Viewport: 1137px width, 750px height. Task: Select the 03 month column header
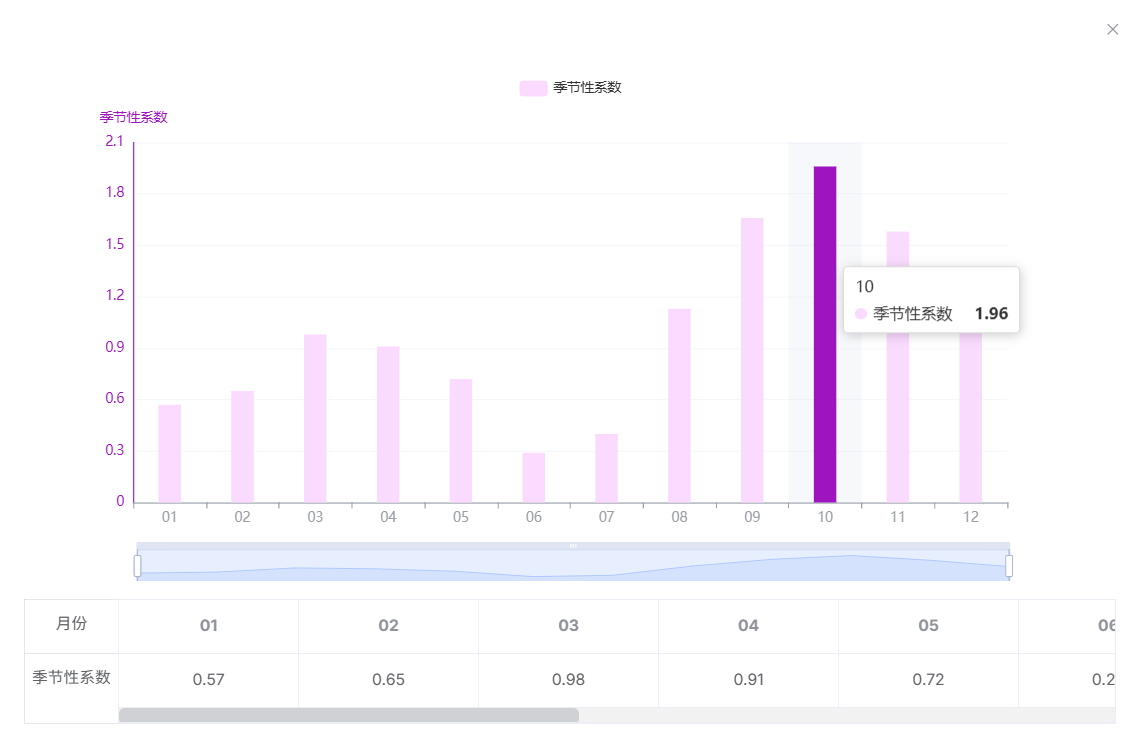[568, 626]
